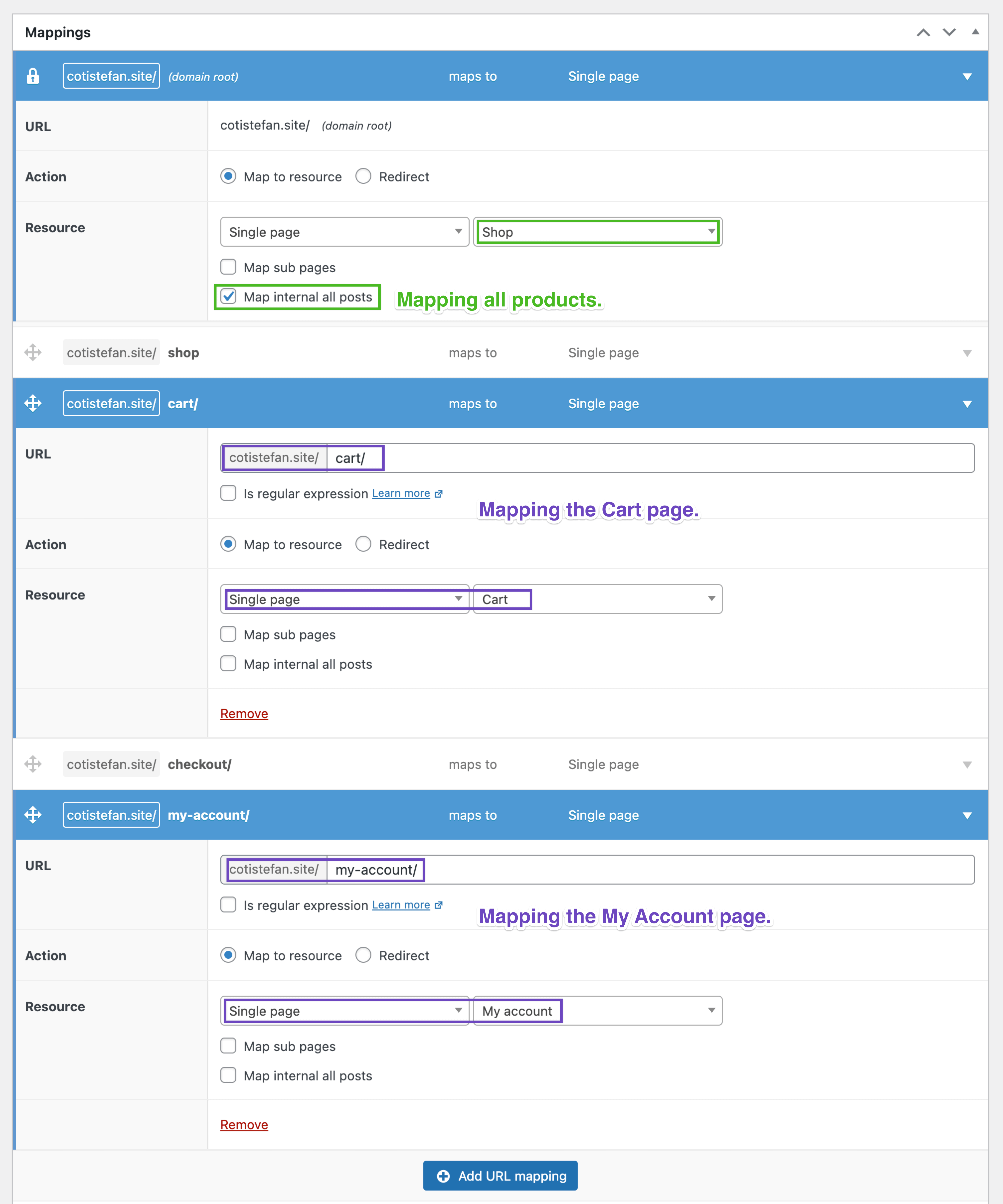Click the Add URL mapping button
This screenshot has width=1003, height=1204.
coord(500,1175)
